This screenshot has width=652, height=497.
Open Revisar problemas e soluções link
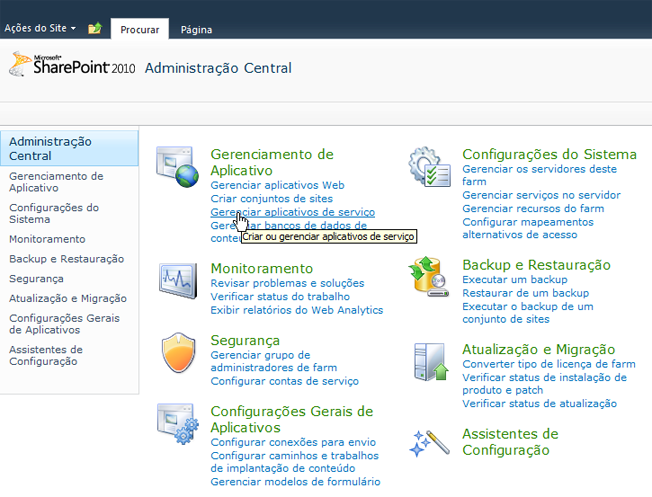(287, 283)
